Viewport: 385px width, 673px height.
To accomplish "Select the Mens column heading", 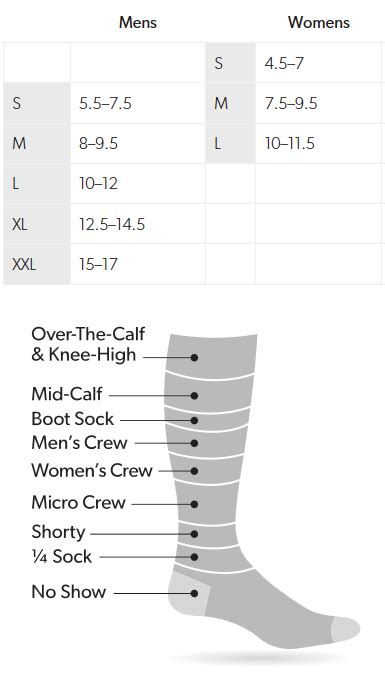I will pos(138,22).
